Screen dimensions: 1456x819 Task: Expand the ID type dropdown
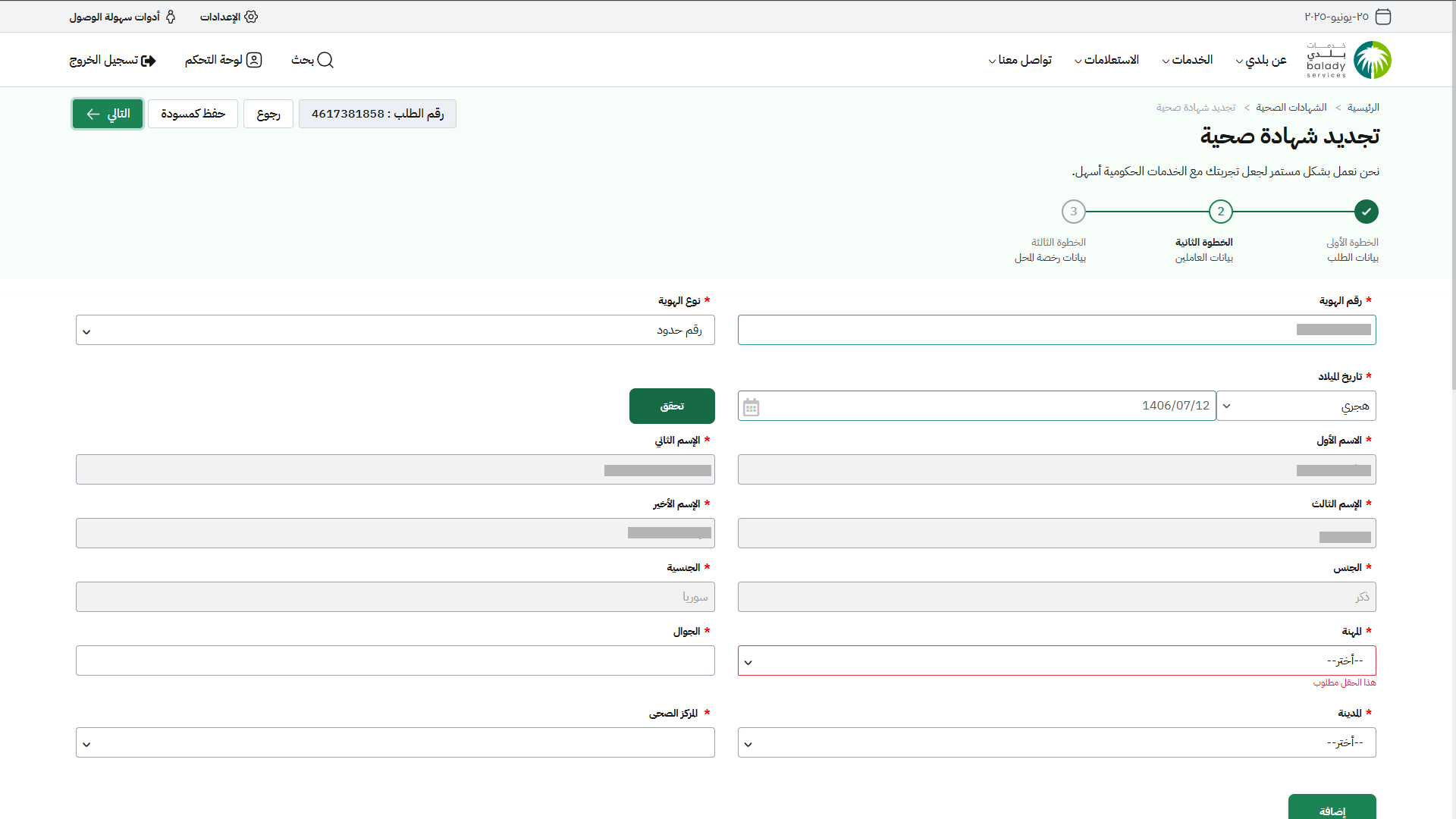point(395,331)
